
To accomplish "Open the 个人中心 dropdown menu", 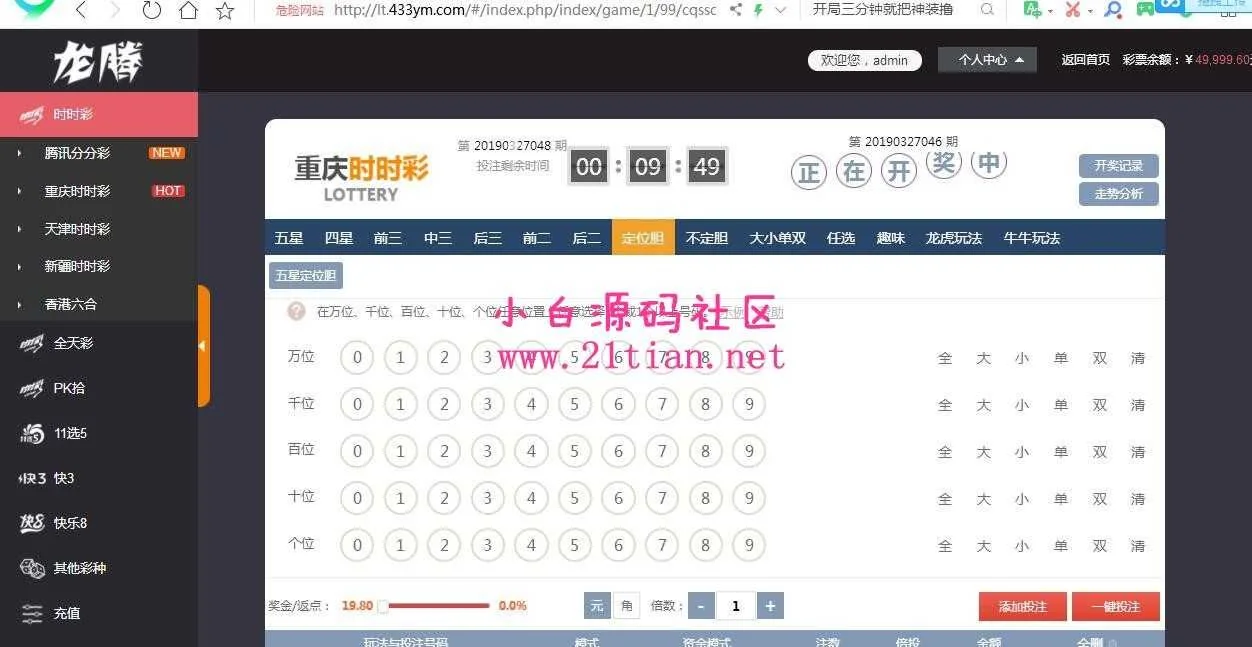I will click(x=987, y=60).
